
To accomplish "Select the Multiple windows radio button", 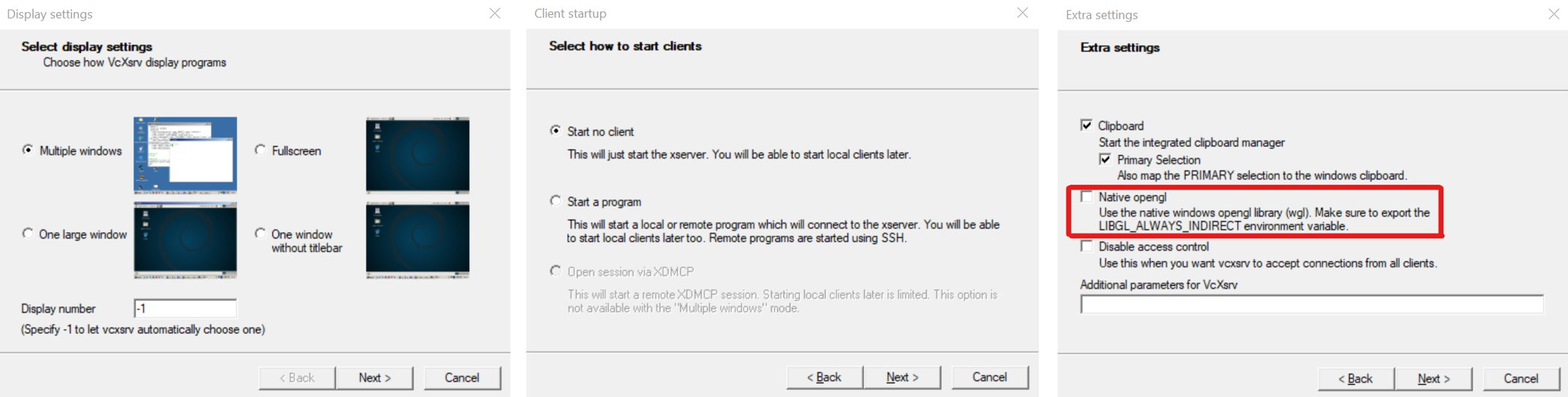I will pos(29,150).
